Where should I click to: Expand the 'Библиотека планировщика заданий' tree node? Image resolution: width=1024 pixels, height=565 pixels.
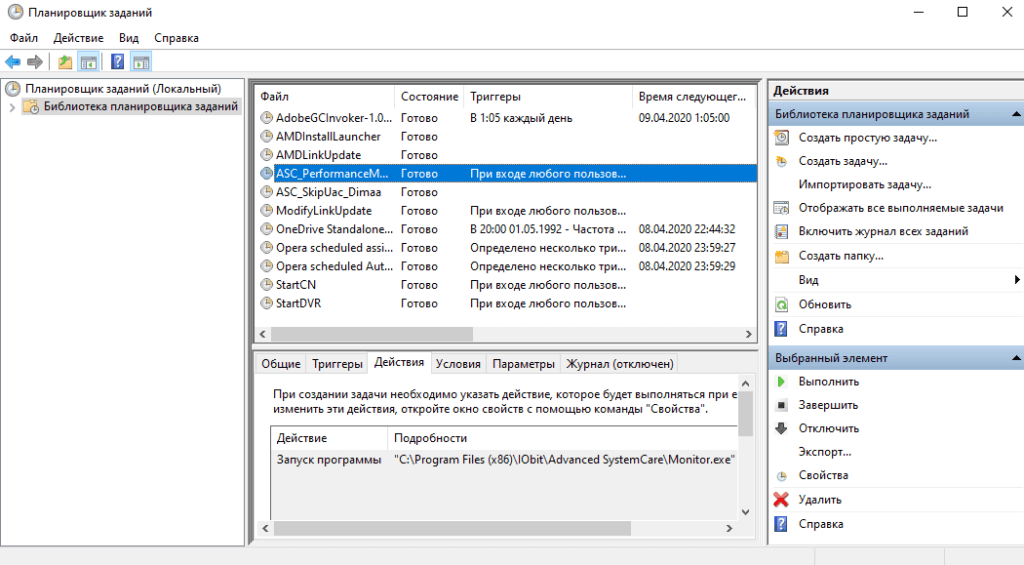[x=11, y=107]
